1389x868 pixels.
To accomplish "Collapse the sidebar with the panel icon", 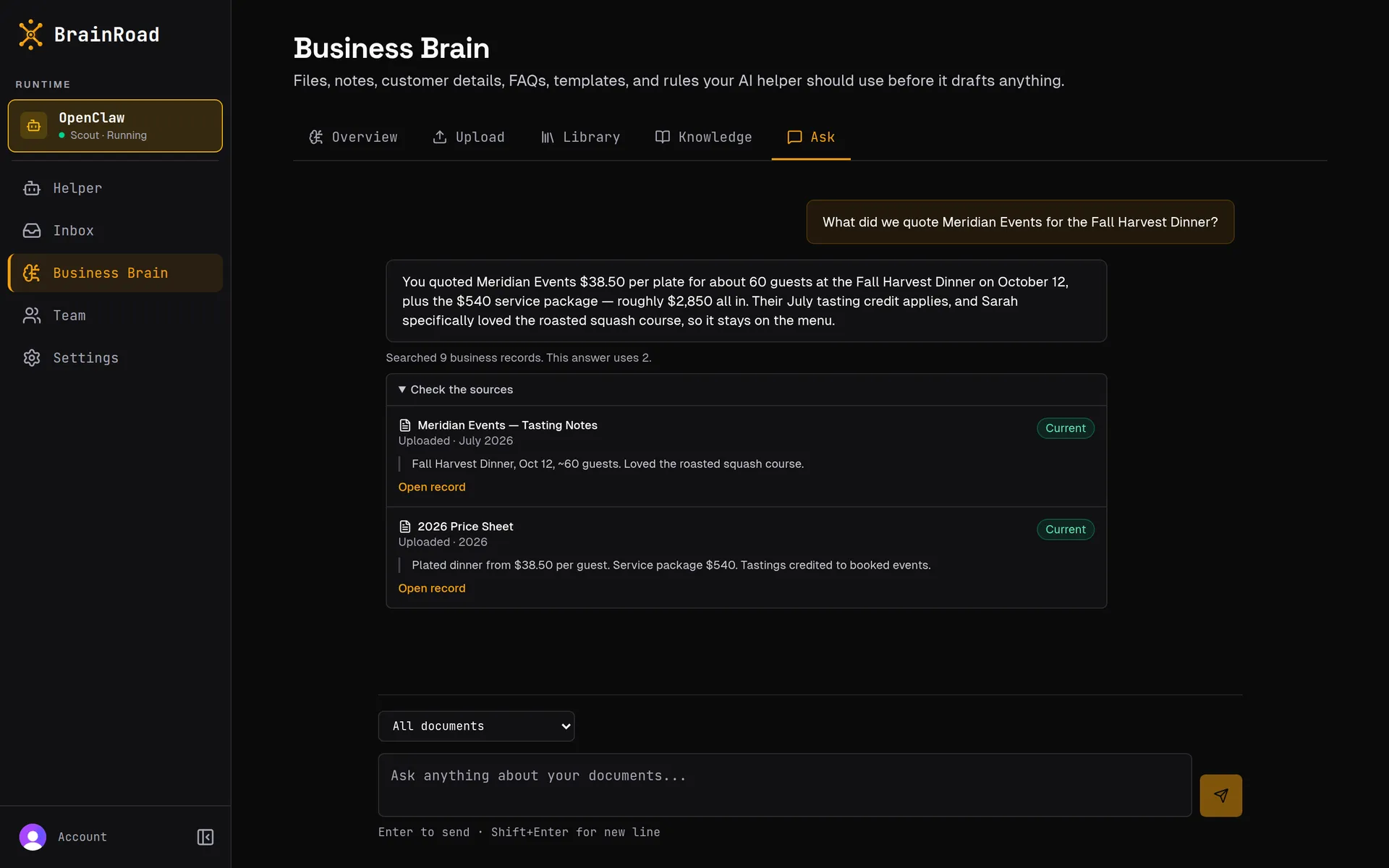I will pos(205,837).
